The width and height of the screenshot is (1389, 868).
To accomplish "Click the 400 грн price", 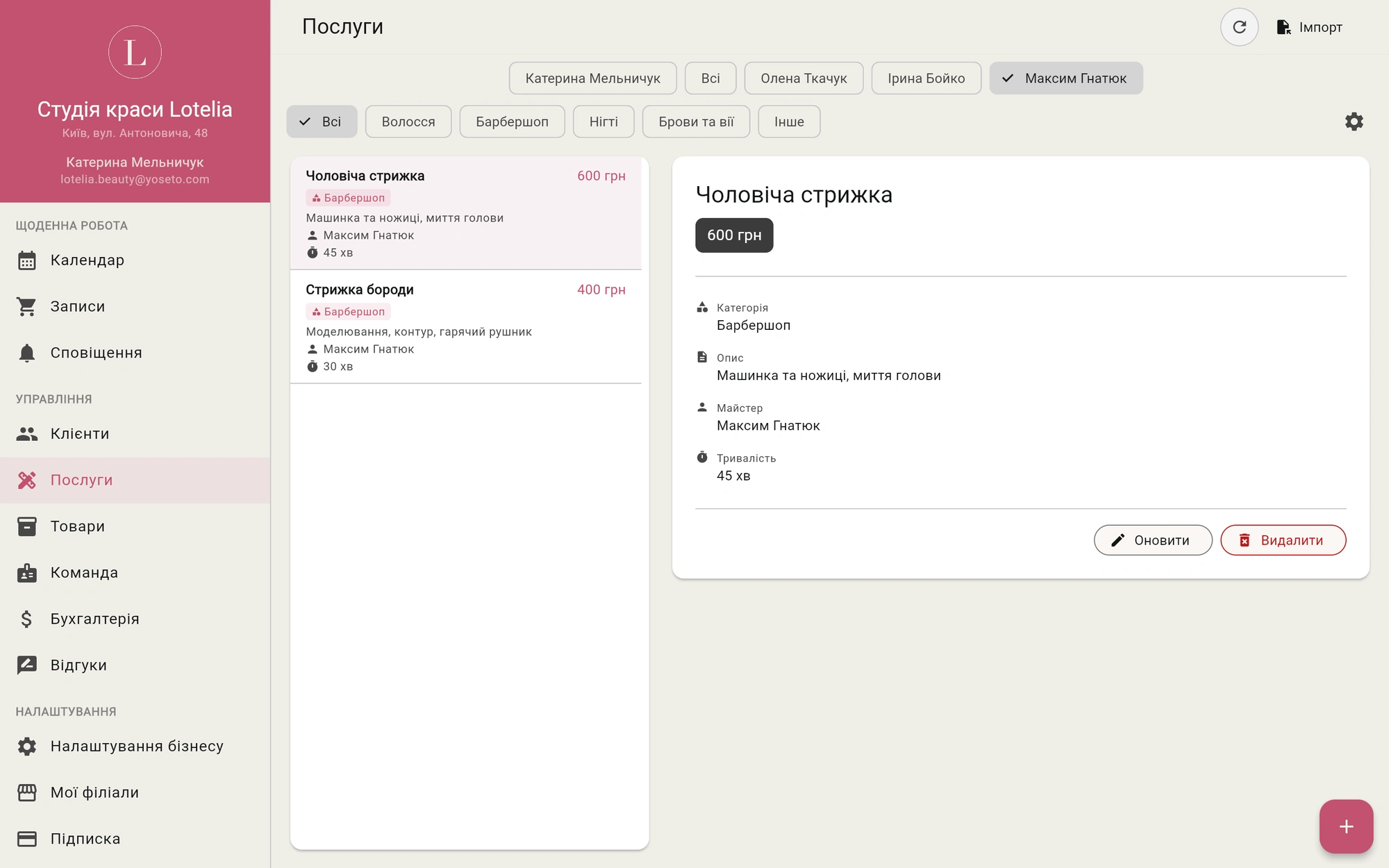I will pyautogui.click(x=601, y=290).
